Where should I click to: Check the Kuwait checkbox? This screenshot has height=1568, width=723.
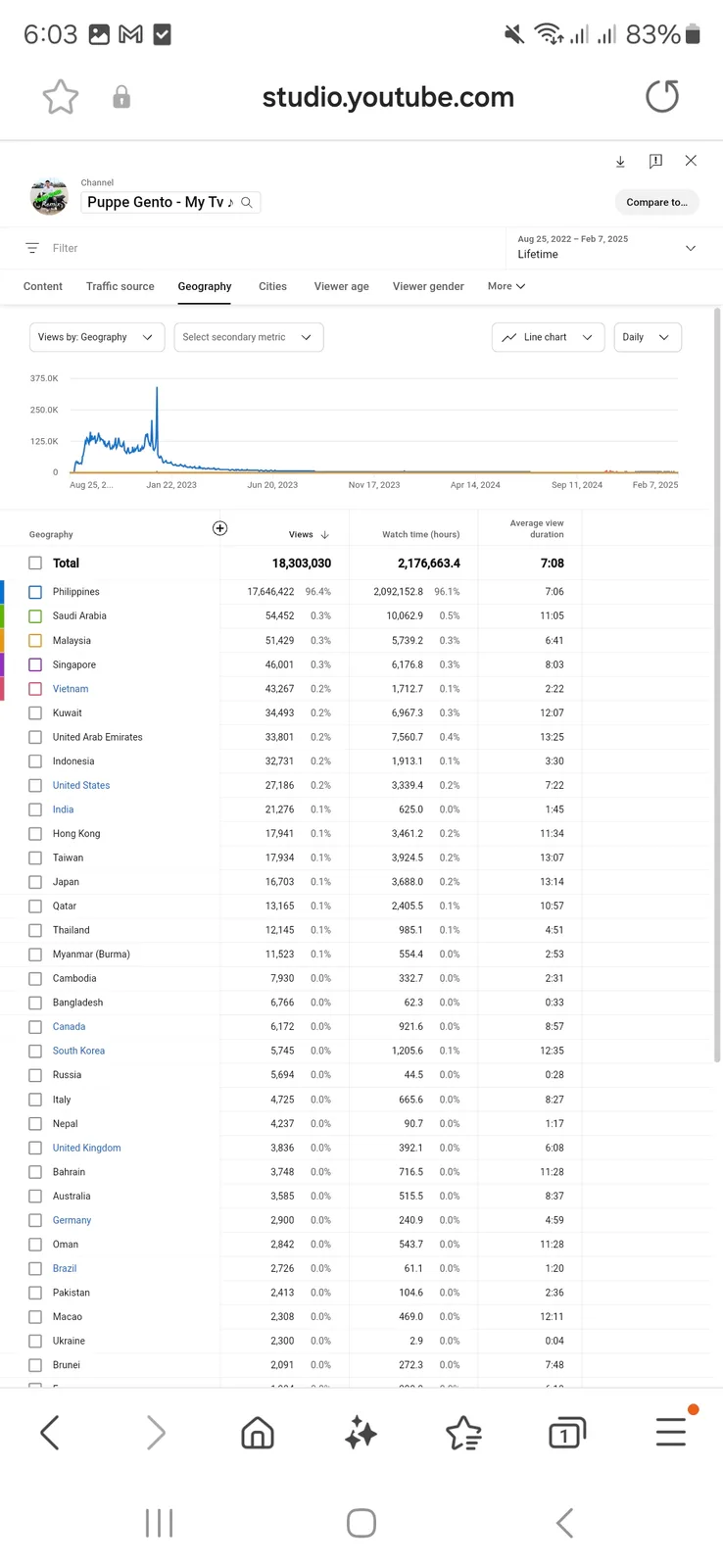click(x=35, y=713)
